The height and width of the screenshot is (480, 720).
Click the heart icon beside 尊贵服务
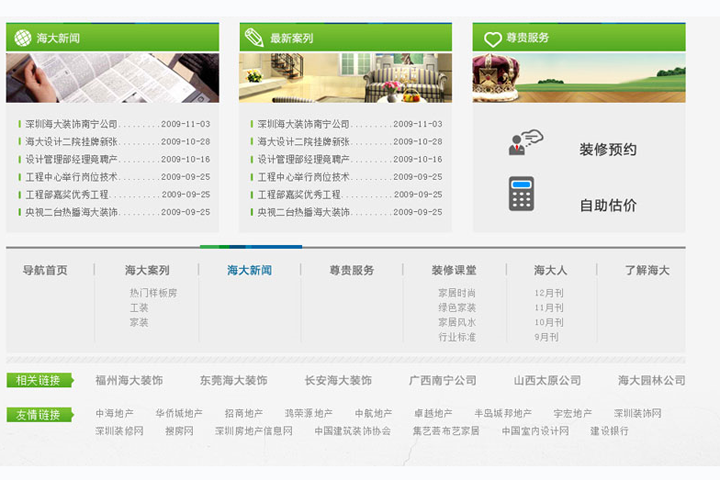point(492,39)
